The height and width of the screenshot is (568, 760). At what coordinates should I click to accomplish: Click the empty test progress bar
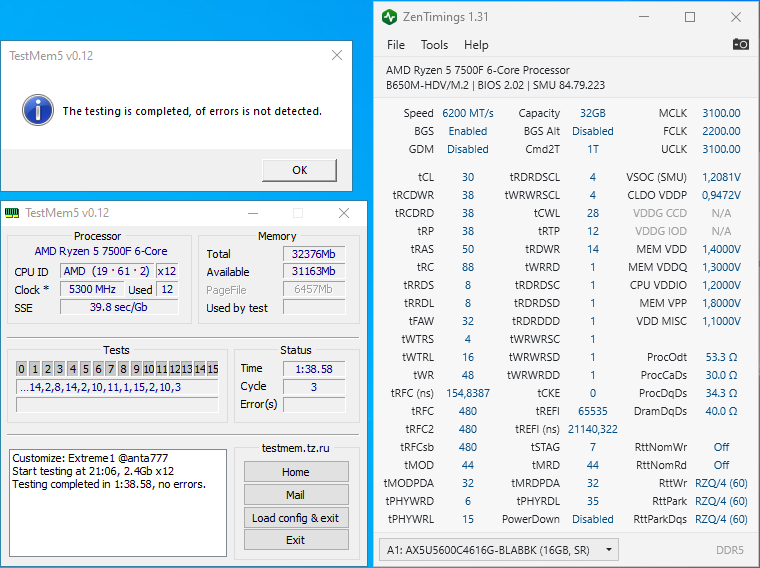coord(117,405)
